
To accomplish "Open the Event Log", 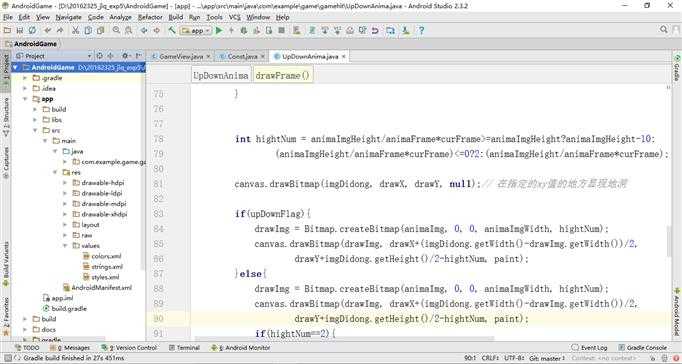I will click(590, 348).
